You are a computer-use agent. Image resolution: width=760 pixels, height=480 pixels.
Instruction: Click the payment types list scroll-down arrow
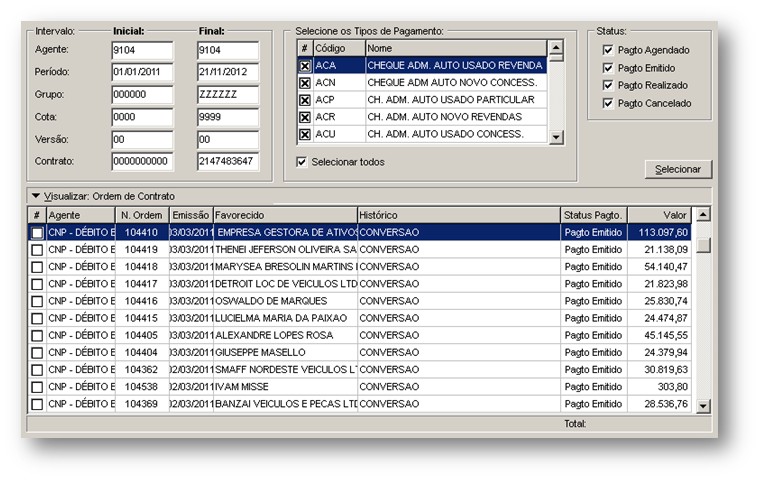click(x=556, y=137)
